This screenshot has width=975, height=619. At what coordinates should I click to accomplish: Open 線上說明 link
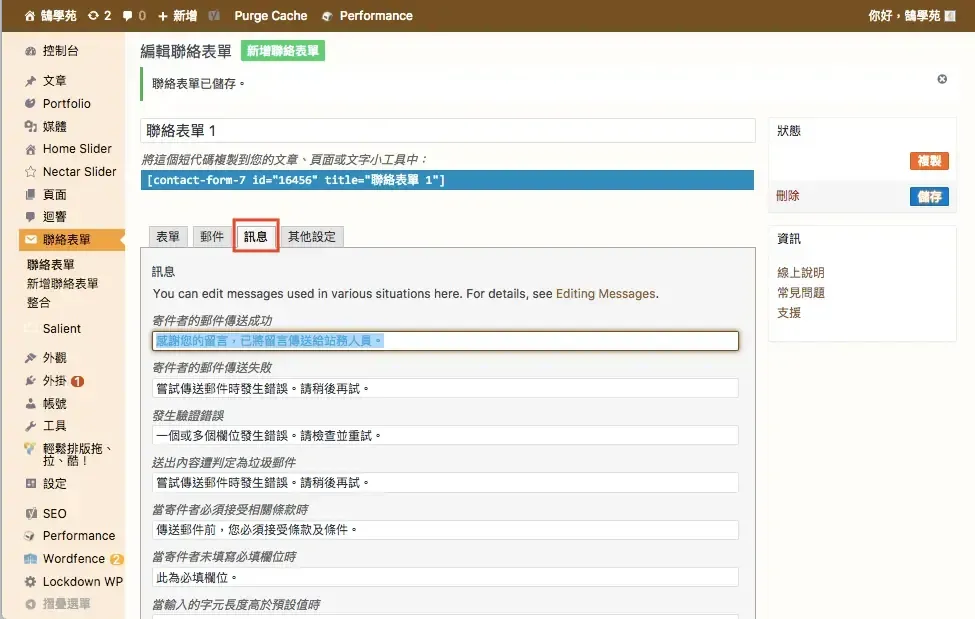pos(801,272)
